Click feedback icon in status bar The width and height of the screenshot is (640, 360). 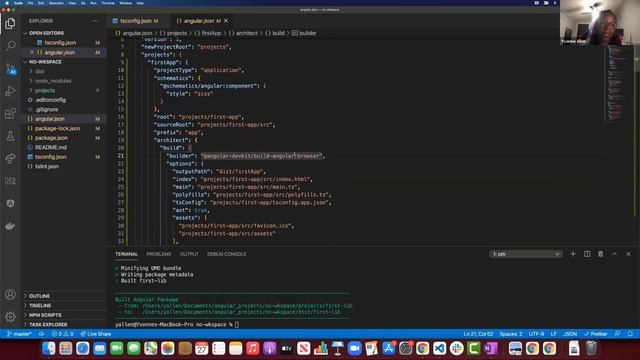(618, 334)
